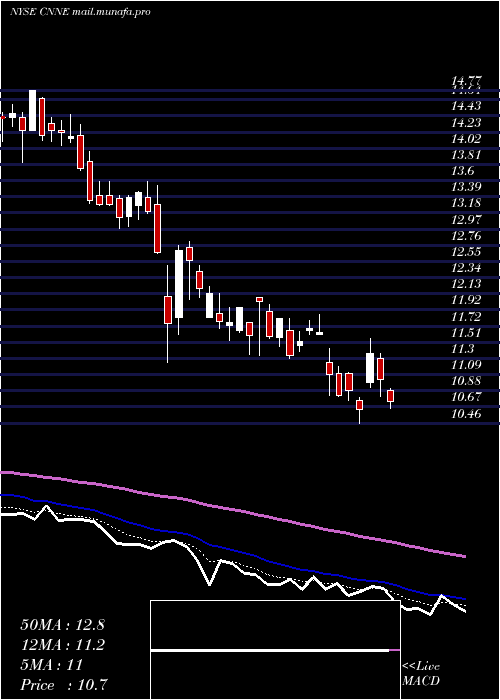Viewport: 500px width, 700px height.
Task: Click the 13.6 price axis label
Action: (x=462, y=171)
